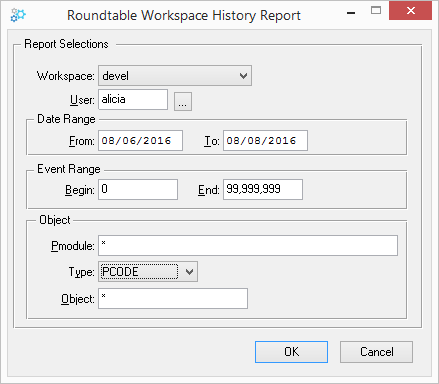Cancel the history report dialog
This screenshot has width=439, height=384.
(376, 352)
